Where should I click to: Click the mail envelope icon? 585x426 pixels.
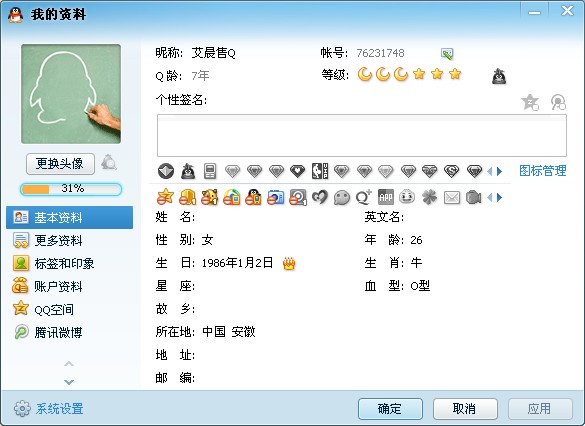pyautogui.click(x=452, y=197)
